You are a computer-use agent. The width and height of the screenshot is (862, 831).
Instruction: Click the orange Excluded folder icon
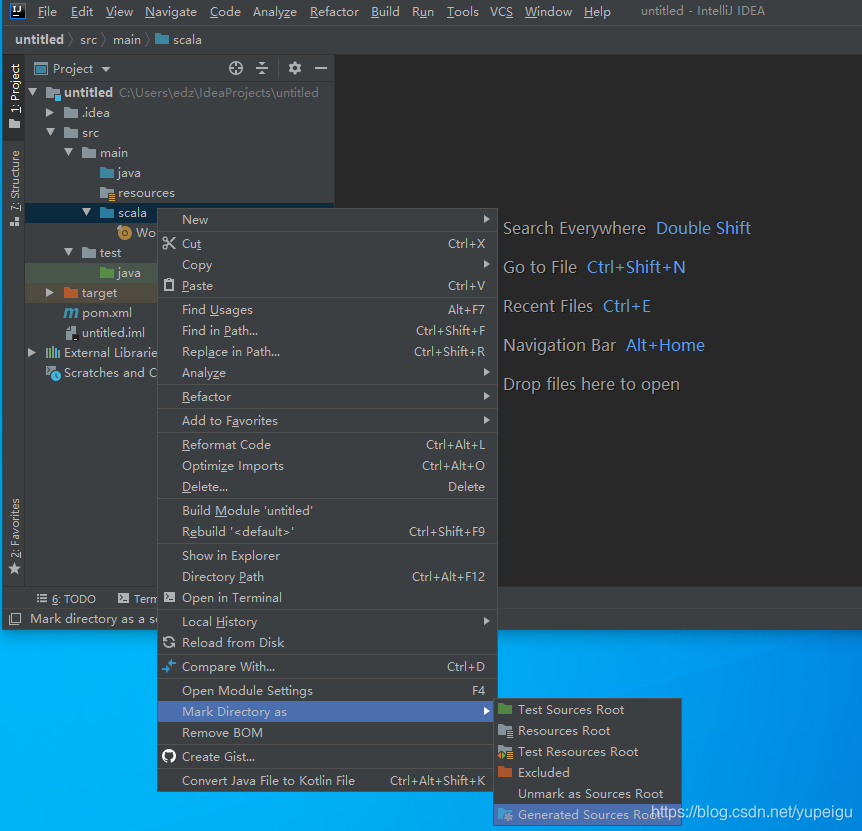click(x=505, y=772)
